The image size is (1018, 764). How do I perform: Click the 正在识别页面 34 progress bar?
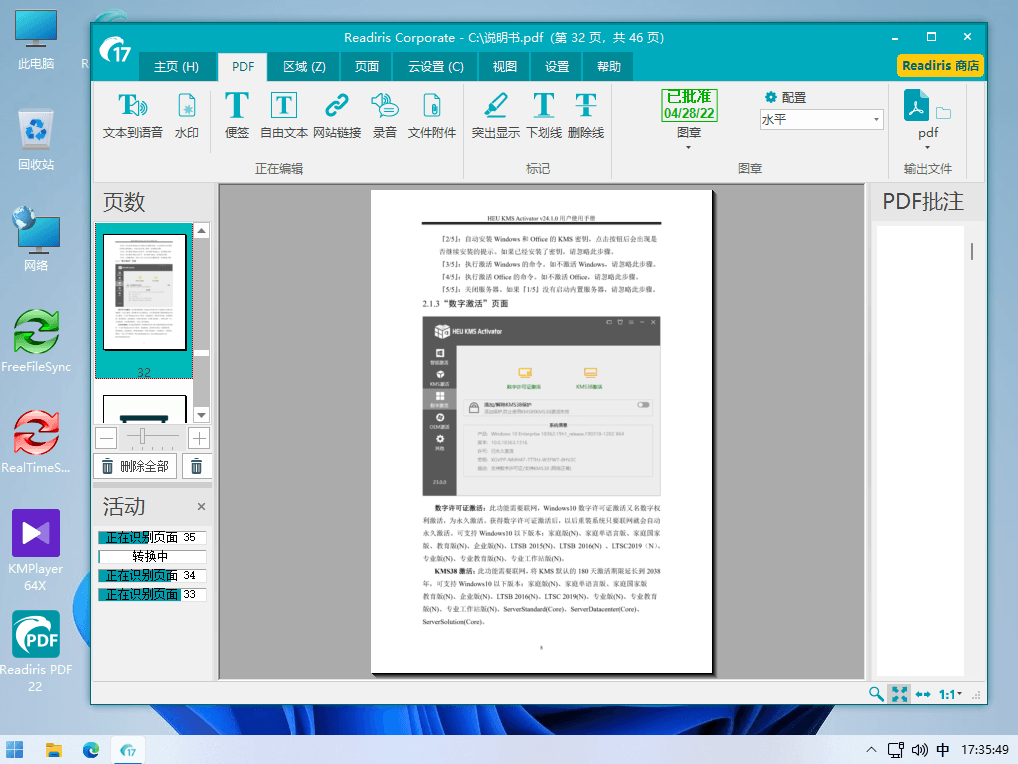(x=152, y=576)
